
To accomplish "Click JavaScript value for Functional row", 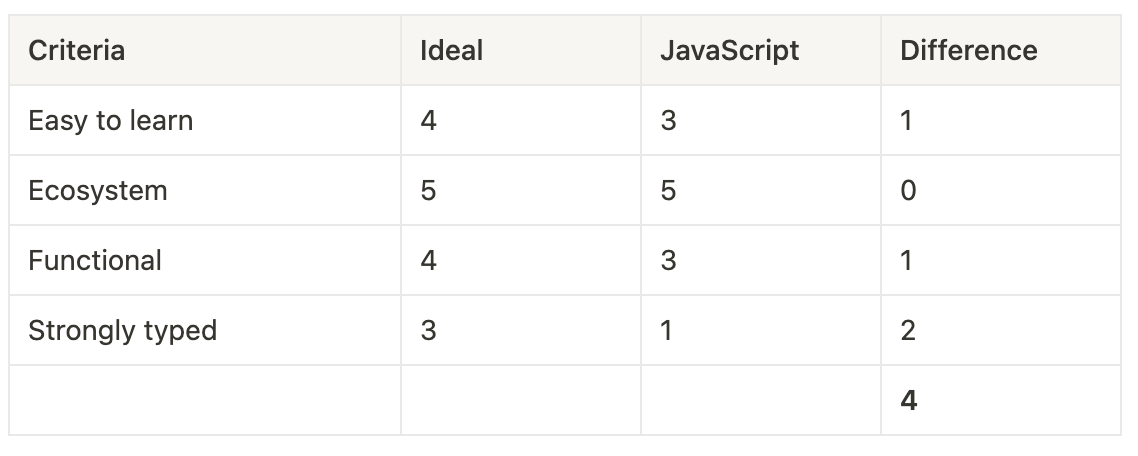I will click(761, 260).
